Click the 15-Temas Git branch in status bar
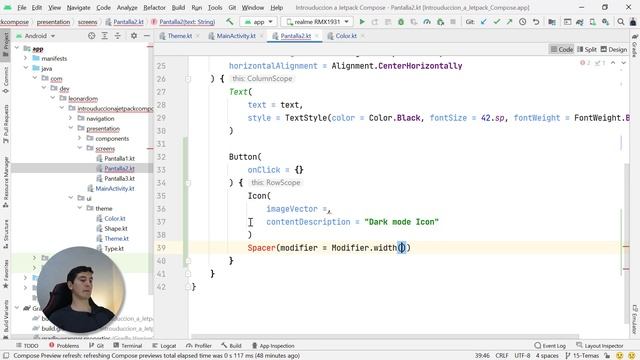Viewport: 640px width, 360px height. (x=582, y=356)
